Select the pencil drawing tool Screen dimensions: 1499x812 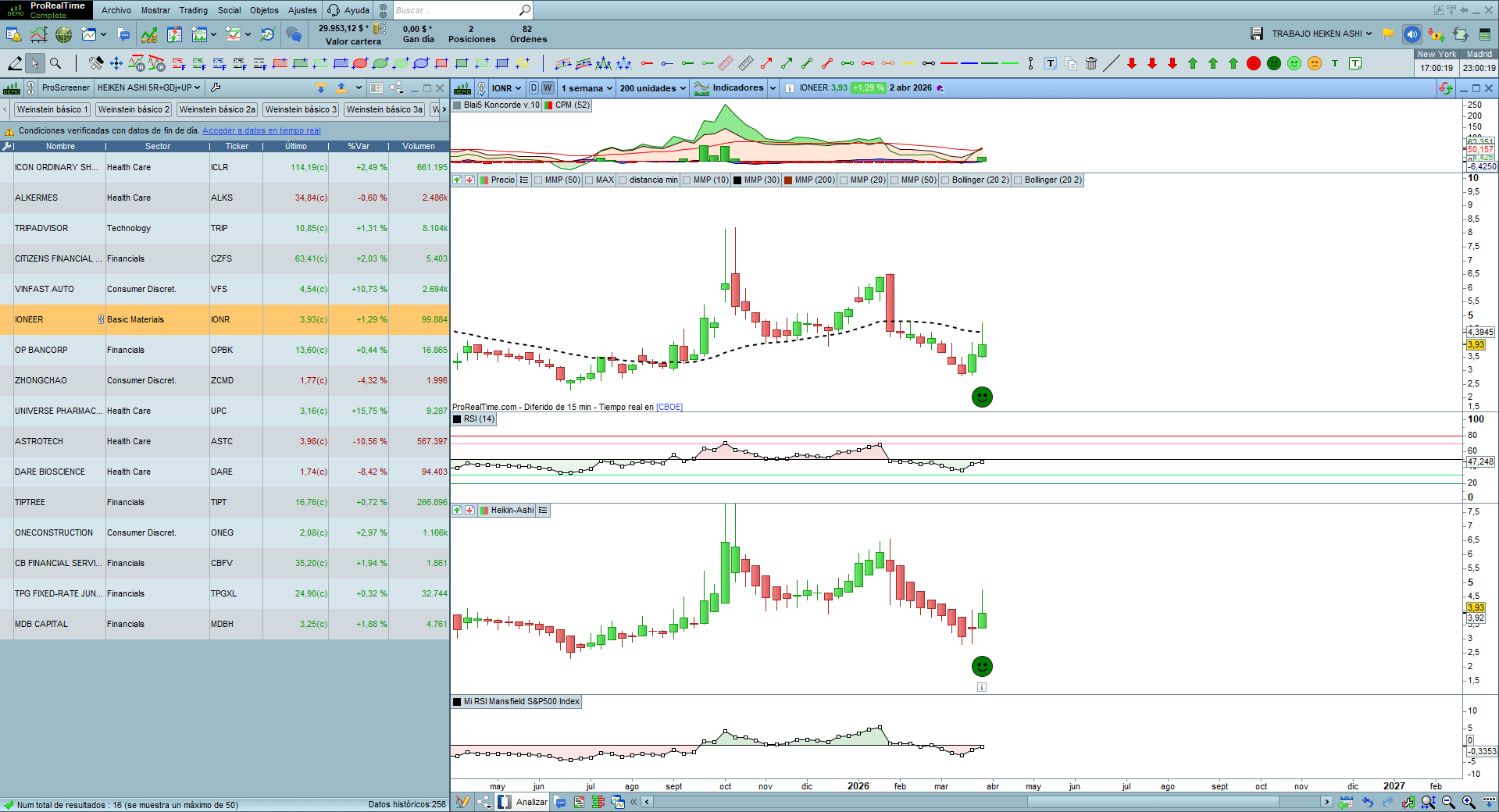(x=14, y=63)
